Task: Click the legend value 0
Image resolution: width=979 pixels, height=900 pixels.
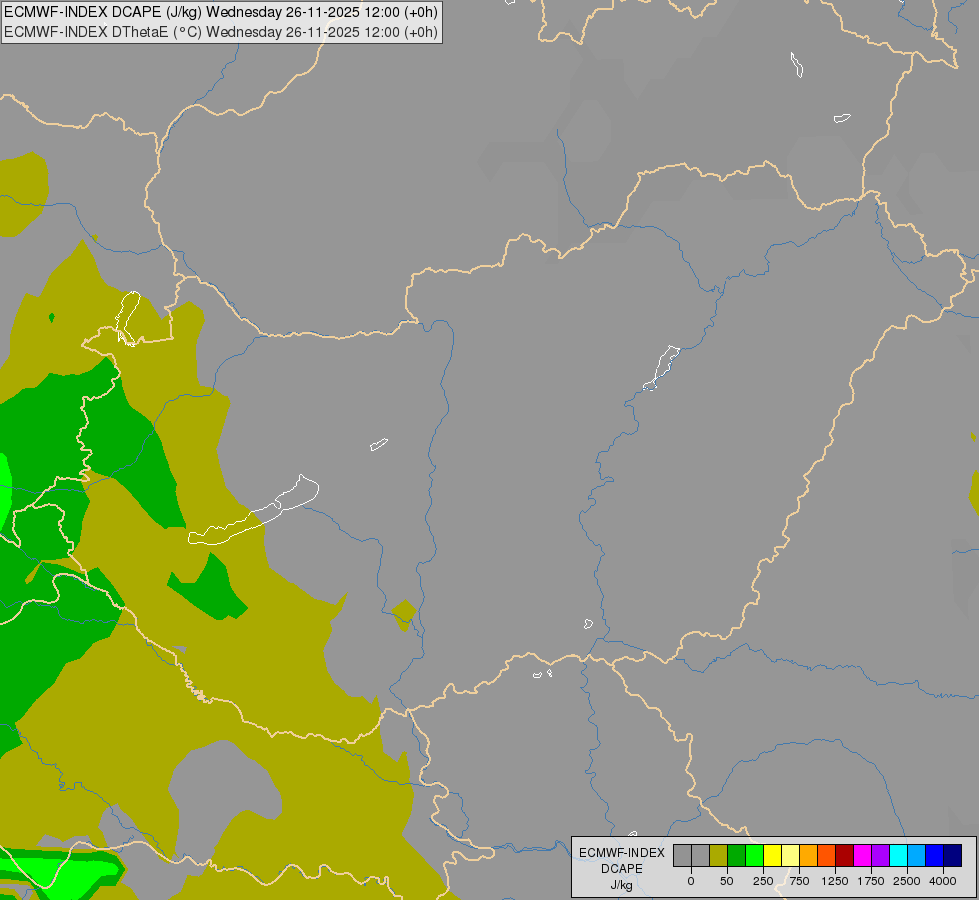Action: pyautogui.click(x=691, y=881)
